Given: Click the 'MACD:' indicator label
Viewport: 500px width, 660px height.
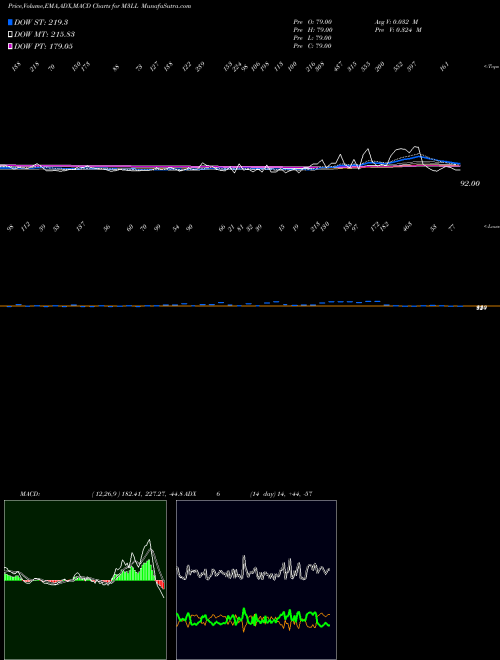Looking at the screenshot, I should point(30,494).
